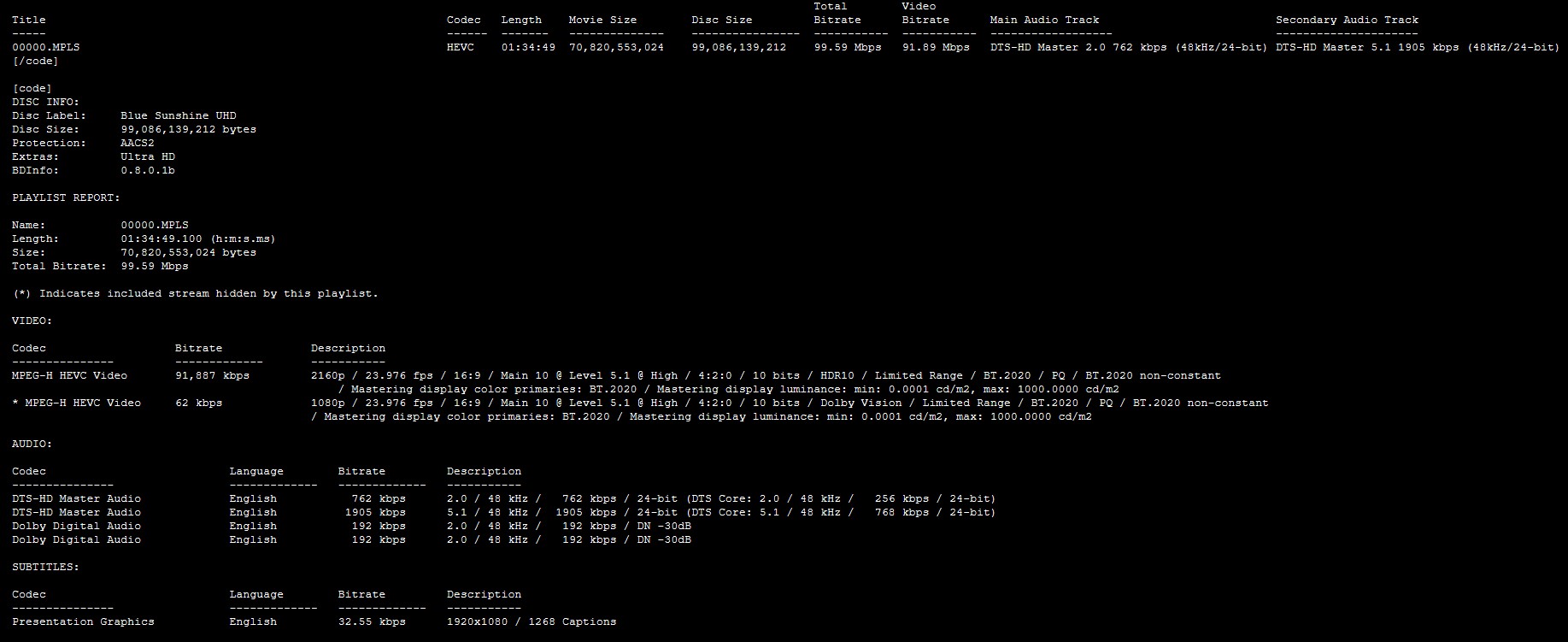1568x642 pixels.
Task: Select the 91,887 kbps video bitrate
Action: coord(212,375)
